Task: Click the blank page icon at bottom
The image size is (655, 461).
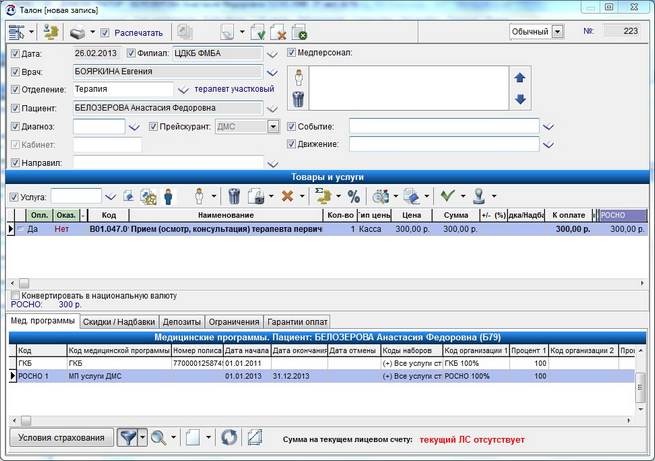Action: (x=193, y=438)
